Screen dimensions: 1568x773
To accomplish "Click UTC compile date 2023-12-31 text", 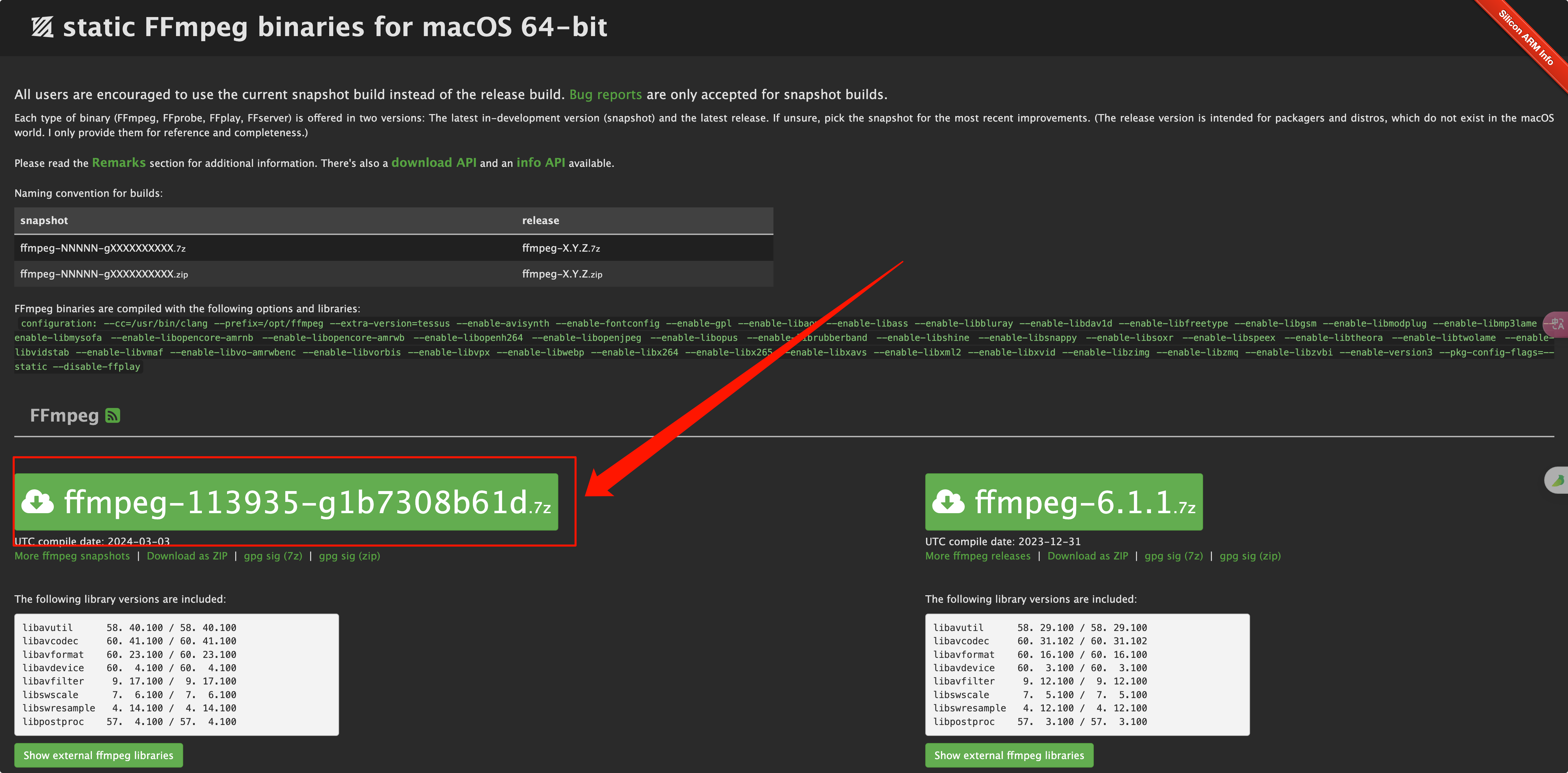I will 1003,541.
